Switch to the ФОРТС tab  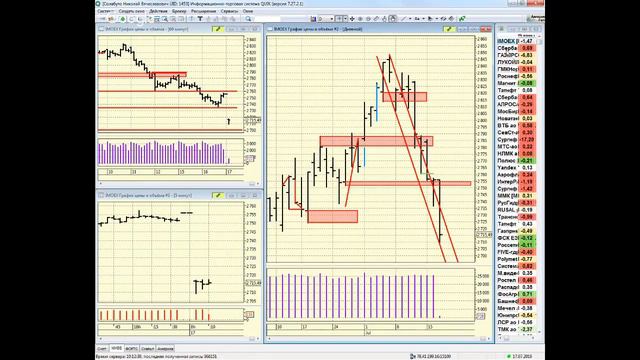131,349
